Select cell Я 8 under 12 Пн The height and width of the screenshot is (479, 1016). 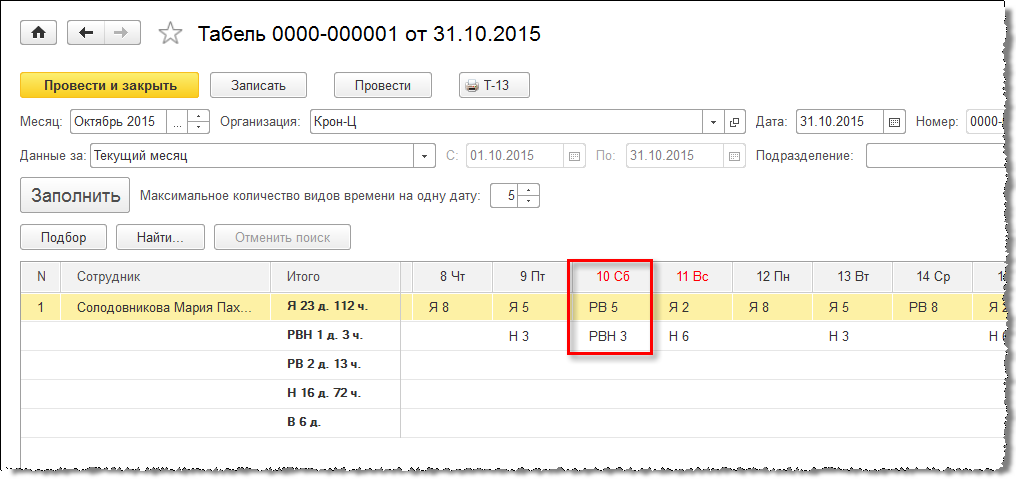pyautogui.click(x=772, y=307)
